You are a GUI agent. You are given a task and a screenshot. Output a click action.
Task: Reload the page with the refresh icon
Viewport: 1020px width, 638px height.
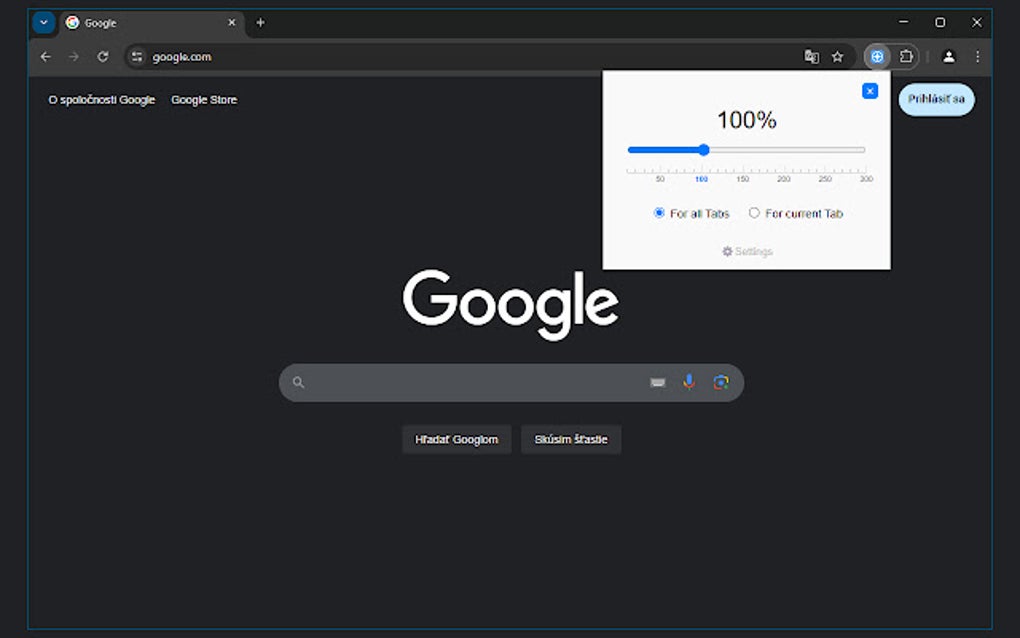click(103, 56)
